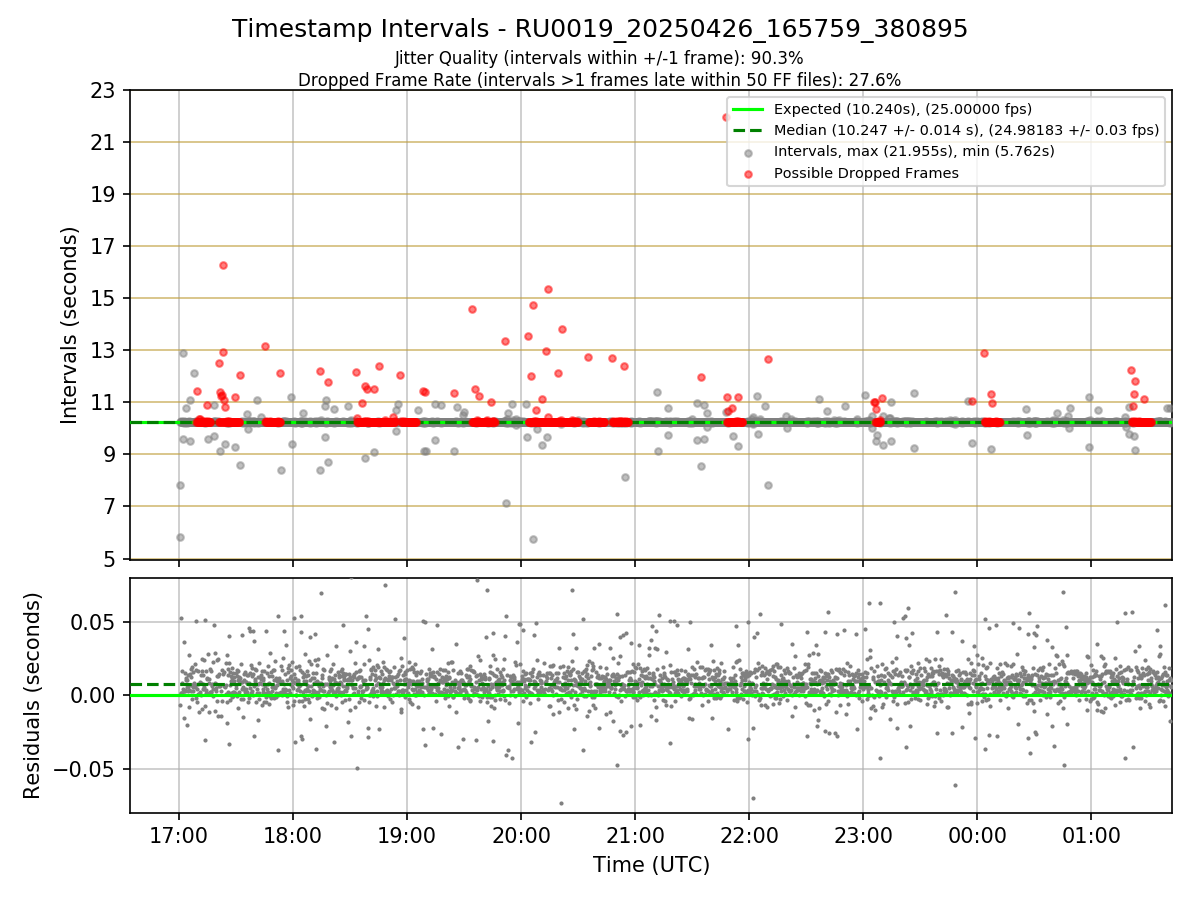Viewport: 1200px width, 900px height.
Task: Click the solid green Expected legend line sample
Action: coord(749,109)
